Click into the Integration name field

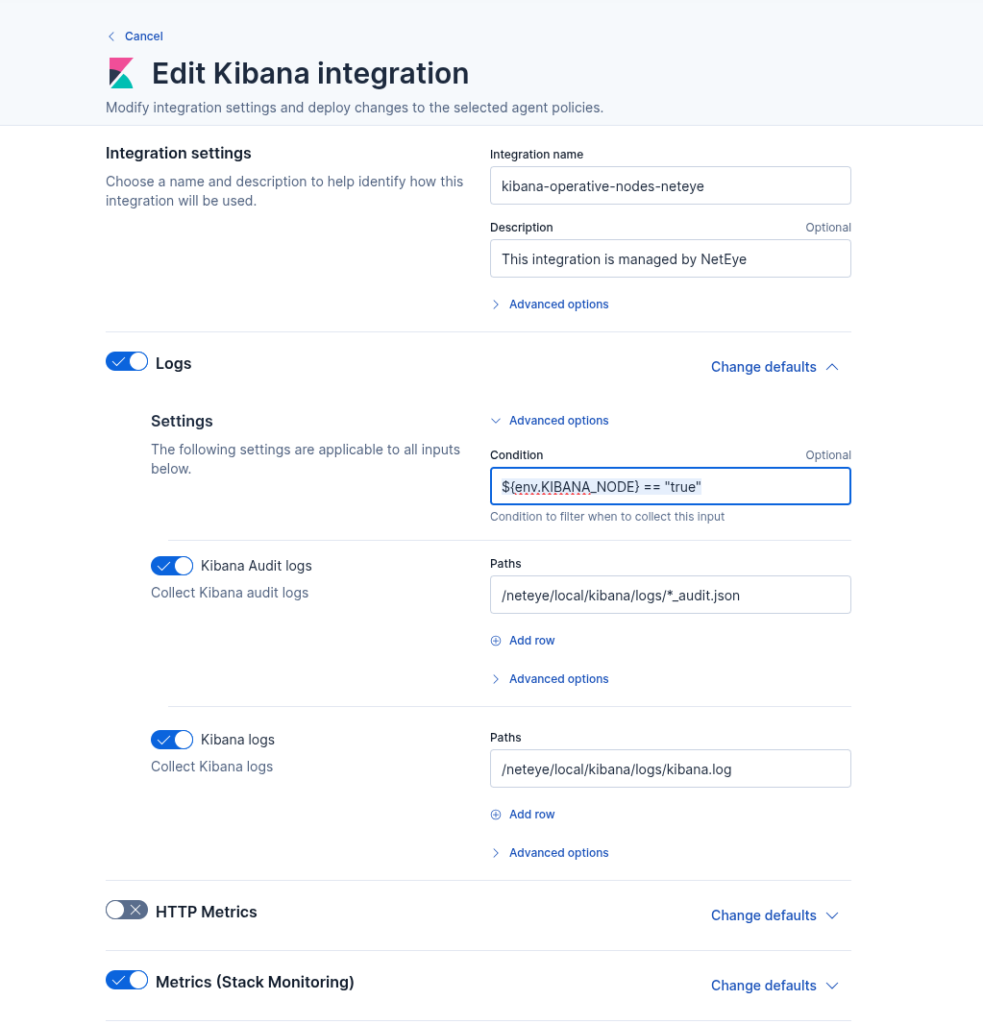(670, 186)
